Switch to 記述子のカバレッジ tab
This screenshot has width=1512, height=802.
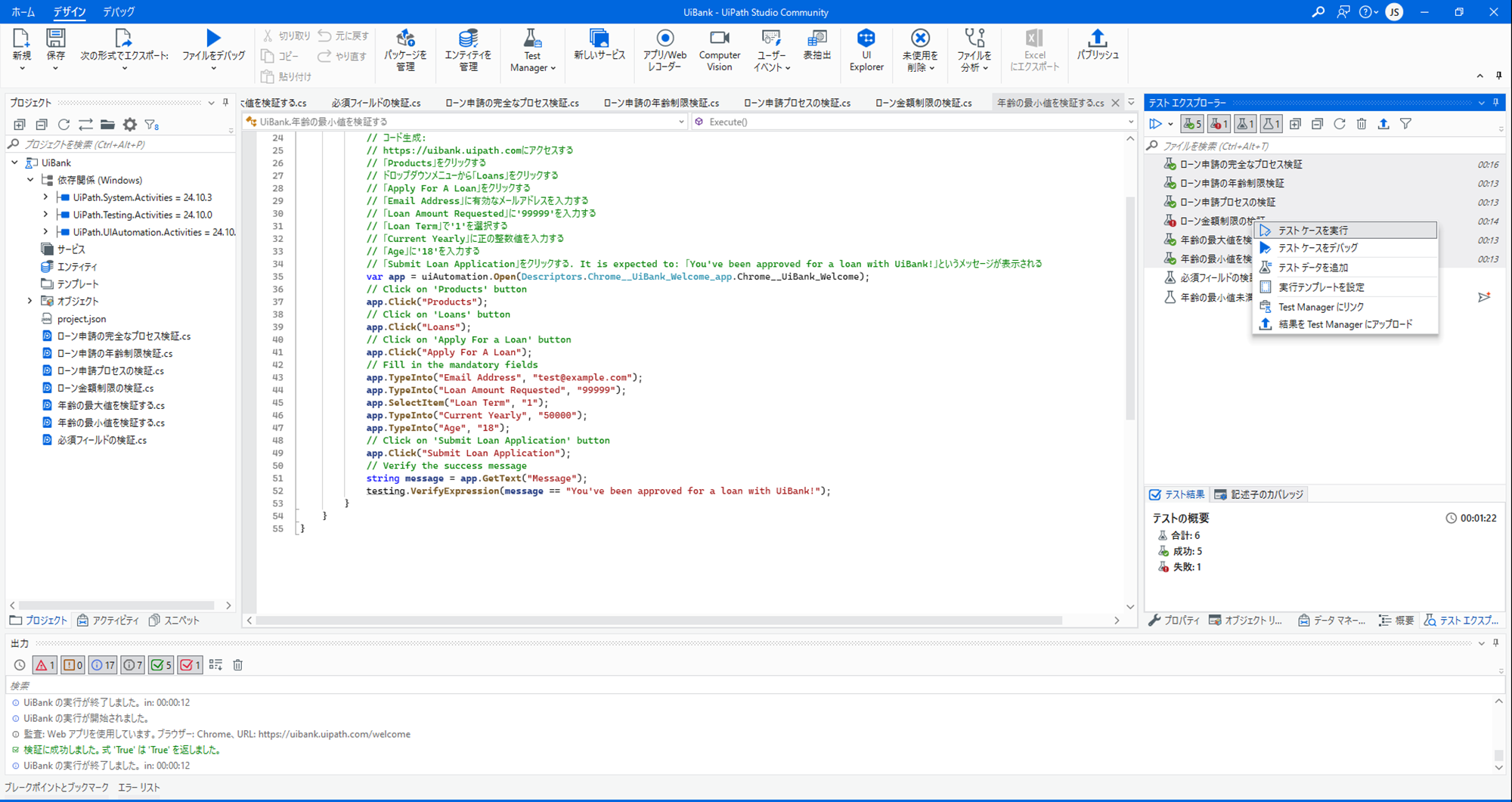pos(1259,494)
